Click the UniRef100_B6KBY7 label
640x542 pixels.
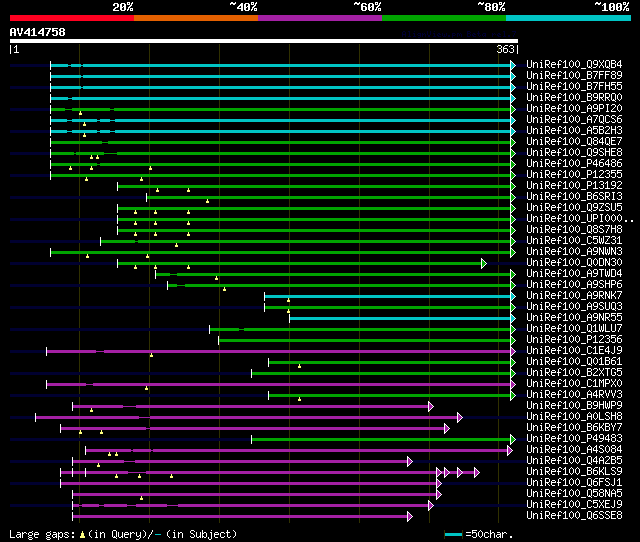click(574, 428)
